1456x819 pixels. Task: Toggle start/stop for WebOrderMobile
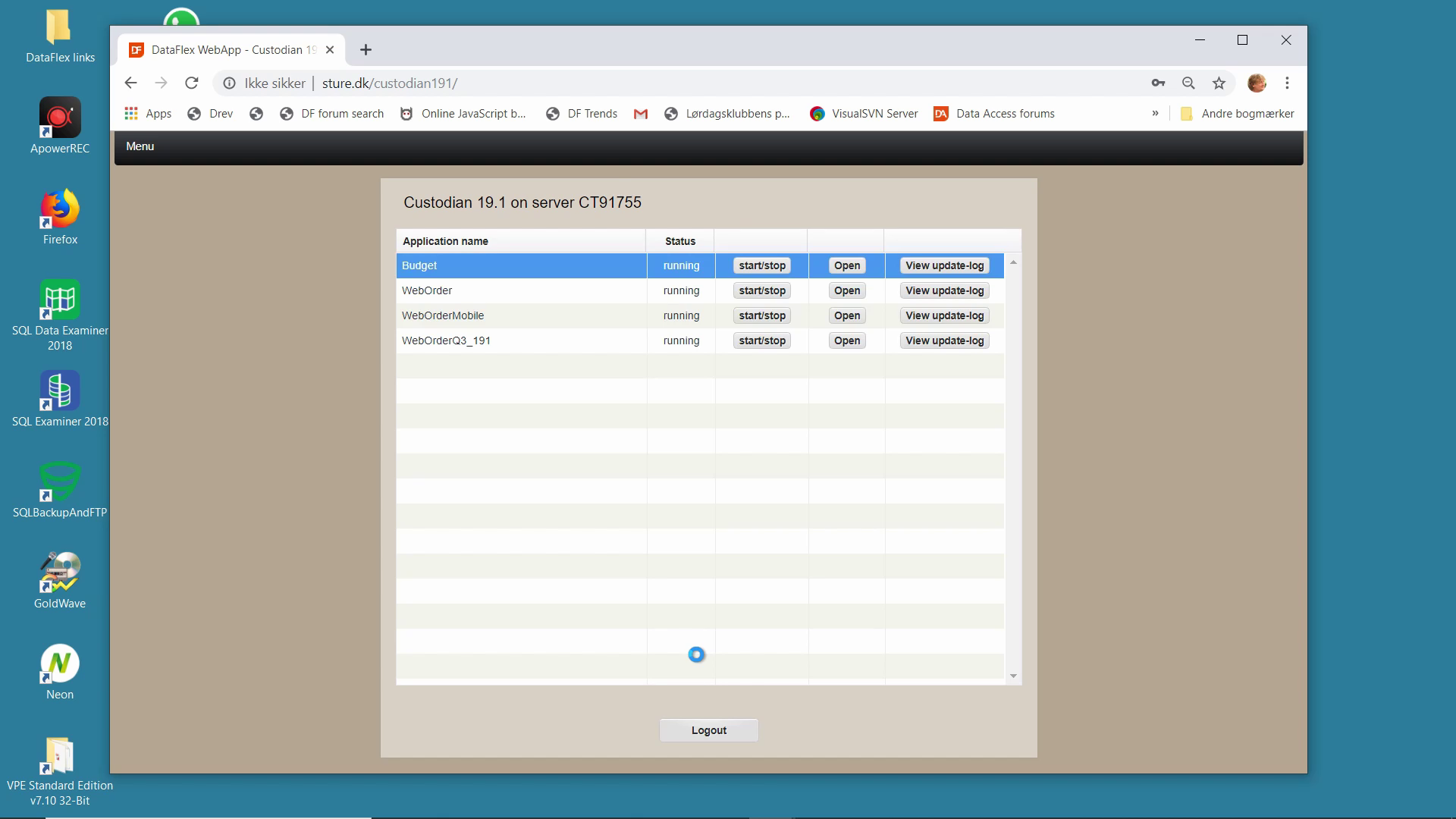click(762, 315)
